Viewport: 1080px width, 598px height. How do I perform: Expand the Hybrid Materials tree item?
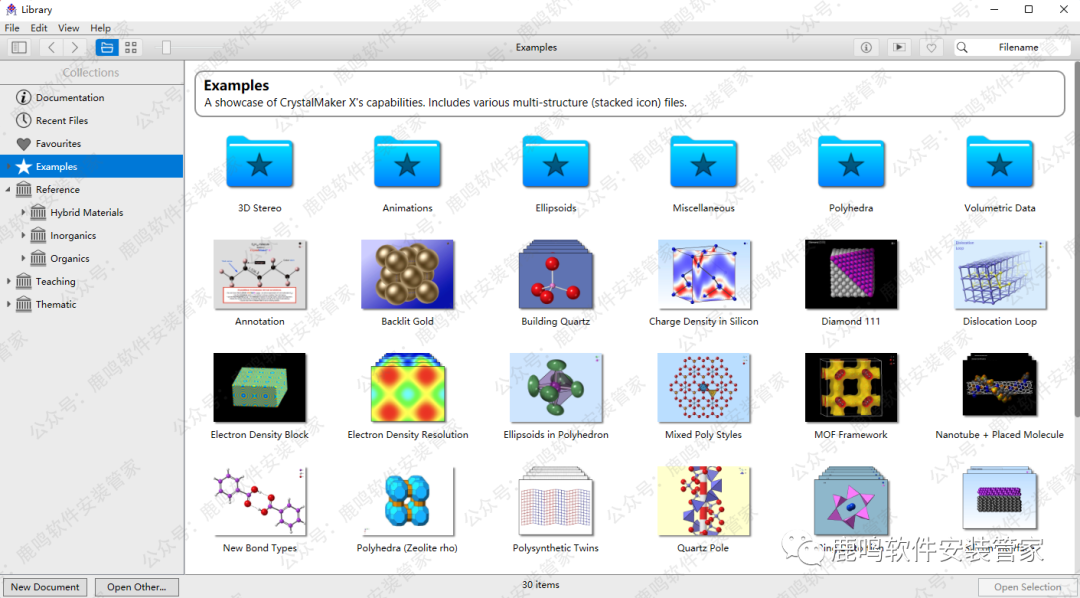click(24, 213)
